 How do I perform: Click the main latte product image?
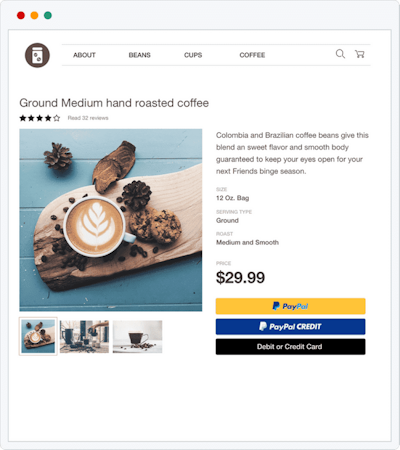click(111, 220)
